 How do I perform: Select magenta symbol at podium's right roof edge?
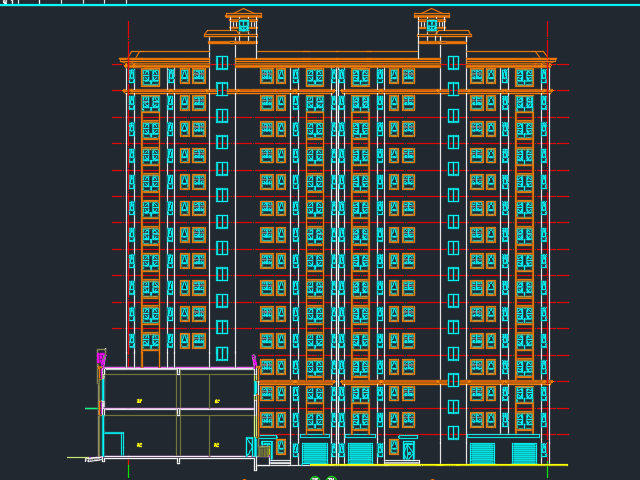point(254,362)
